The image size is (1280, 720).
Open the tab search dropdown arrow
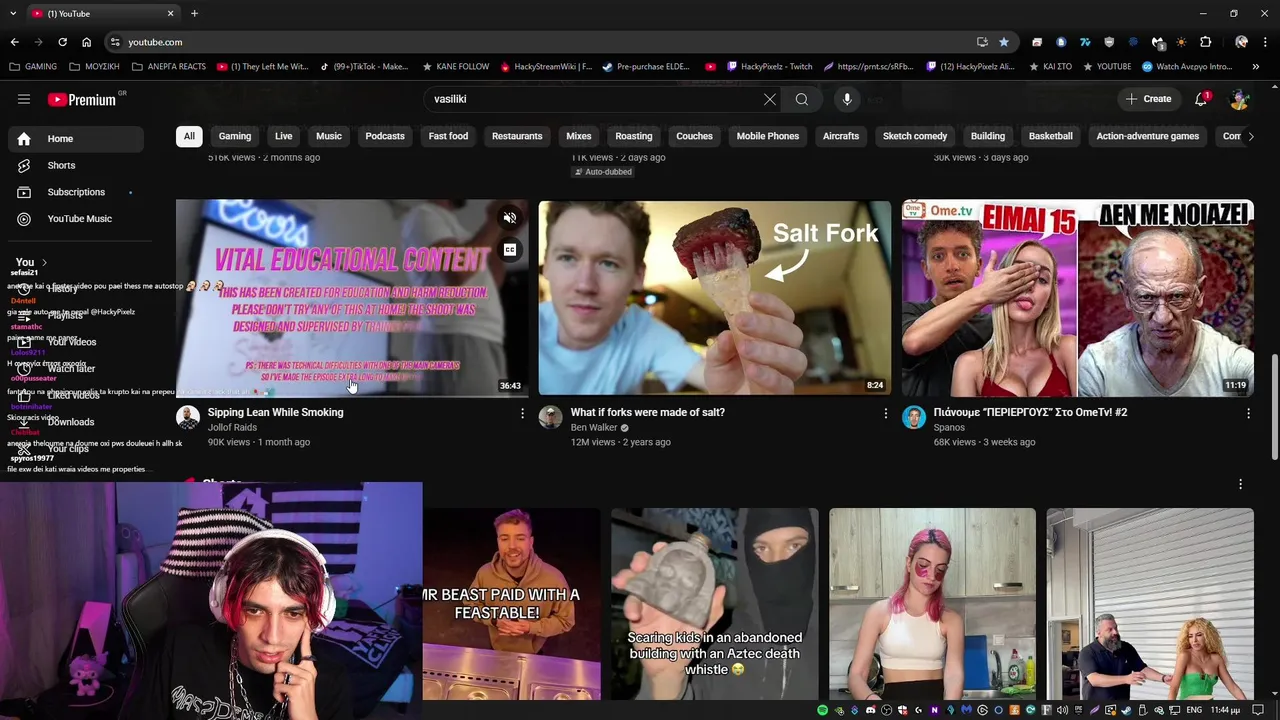click(13, 13)
